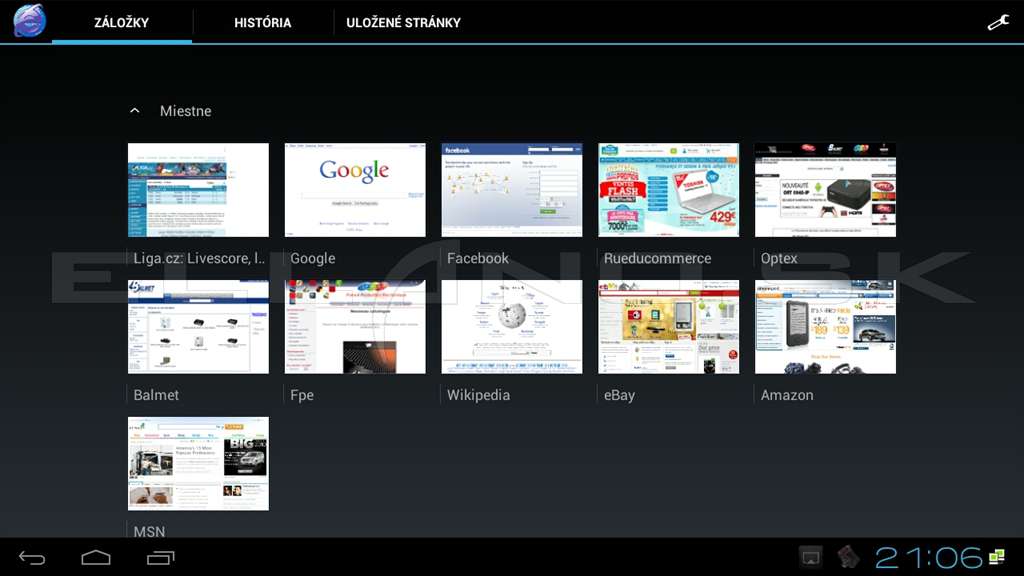The width and height of the screenshot is (1024, 576).
Task: Click the Google bookmark label
Action: click(313, 259)
